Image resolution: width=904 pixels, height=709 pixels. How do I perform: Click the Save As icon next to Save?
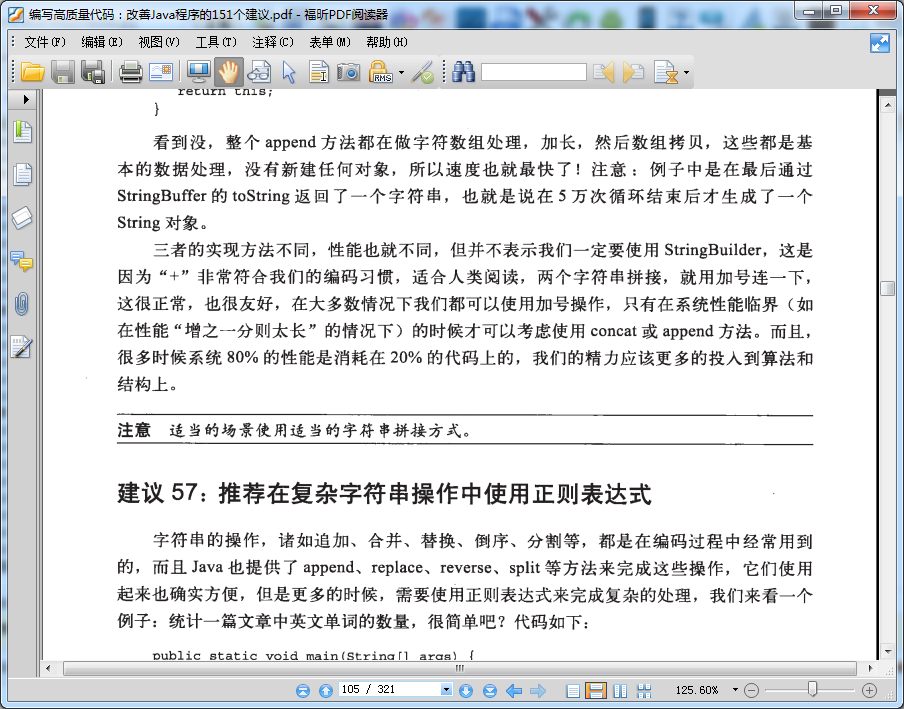click(92, 73)
